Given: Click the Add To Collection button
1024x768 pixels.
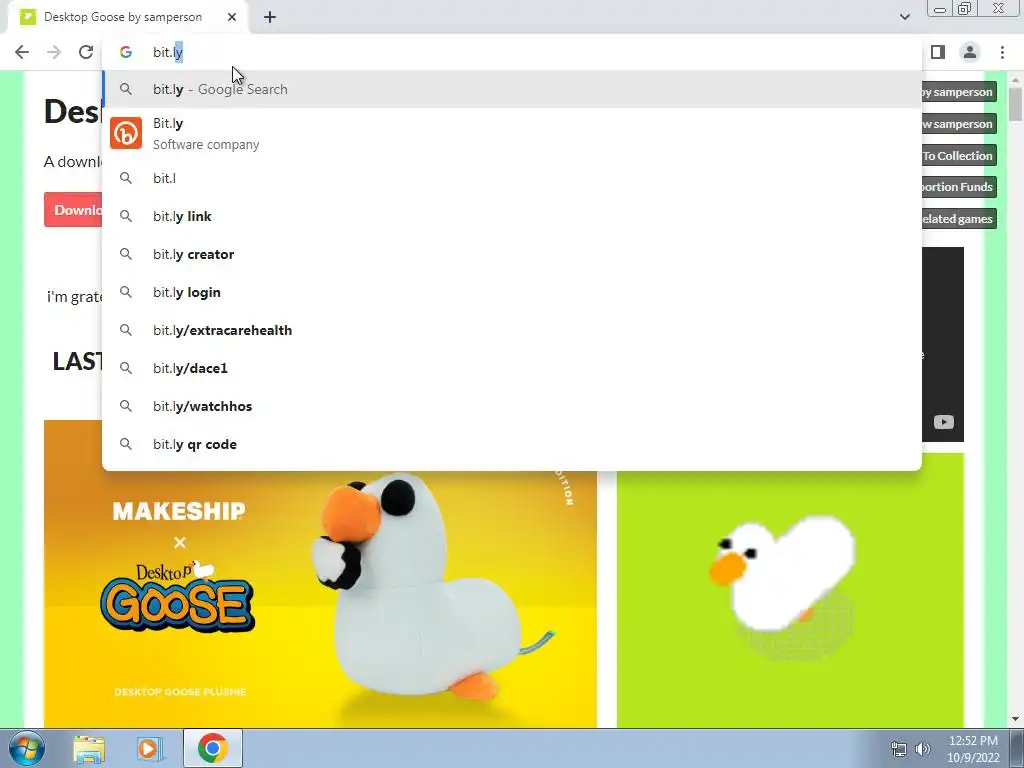Looking at the screenshot, I should click(x=959, y=155).
